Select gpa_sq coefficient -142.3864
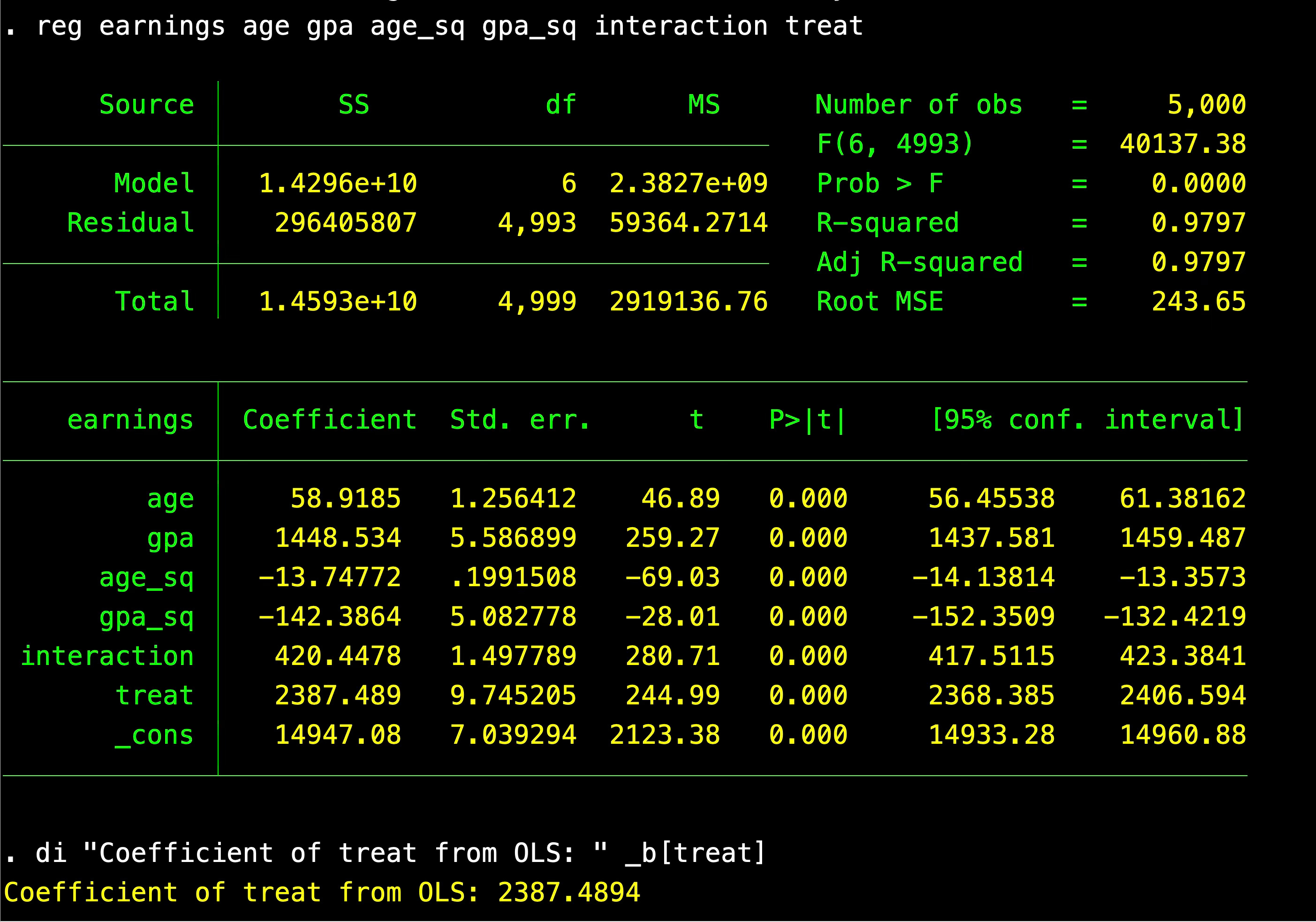This screenshot has height=922, width=1316. [x=330, y=617]
